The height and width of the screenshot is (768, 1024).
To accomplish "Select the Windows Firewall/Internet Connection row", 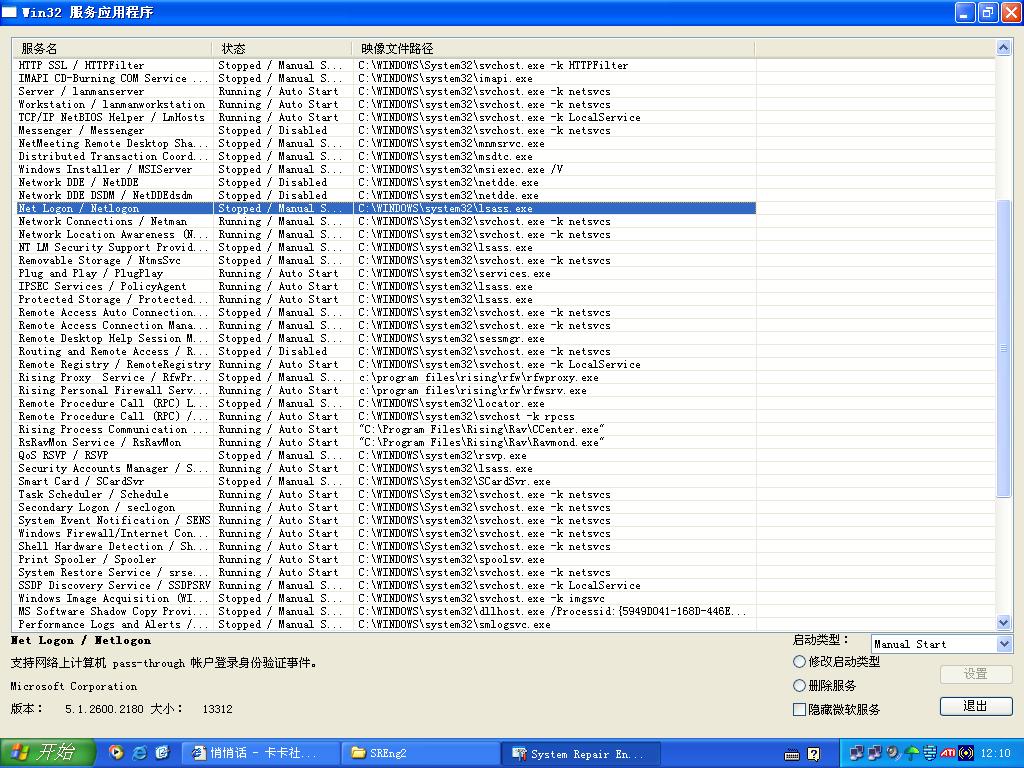I will [x=385, y=534].
